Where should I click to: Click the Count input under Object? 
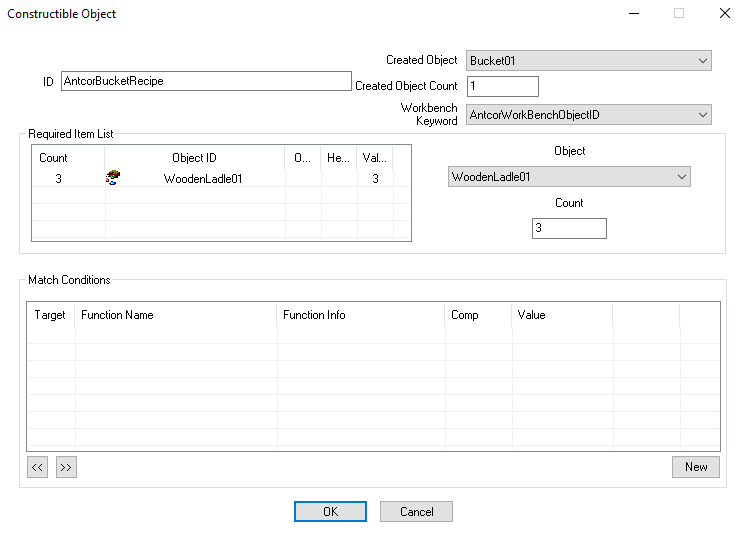click(569, 228)
